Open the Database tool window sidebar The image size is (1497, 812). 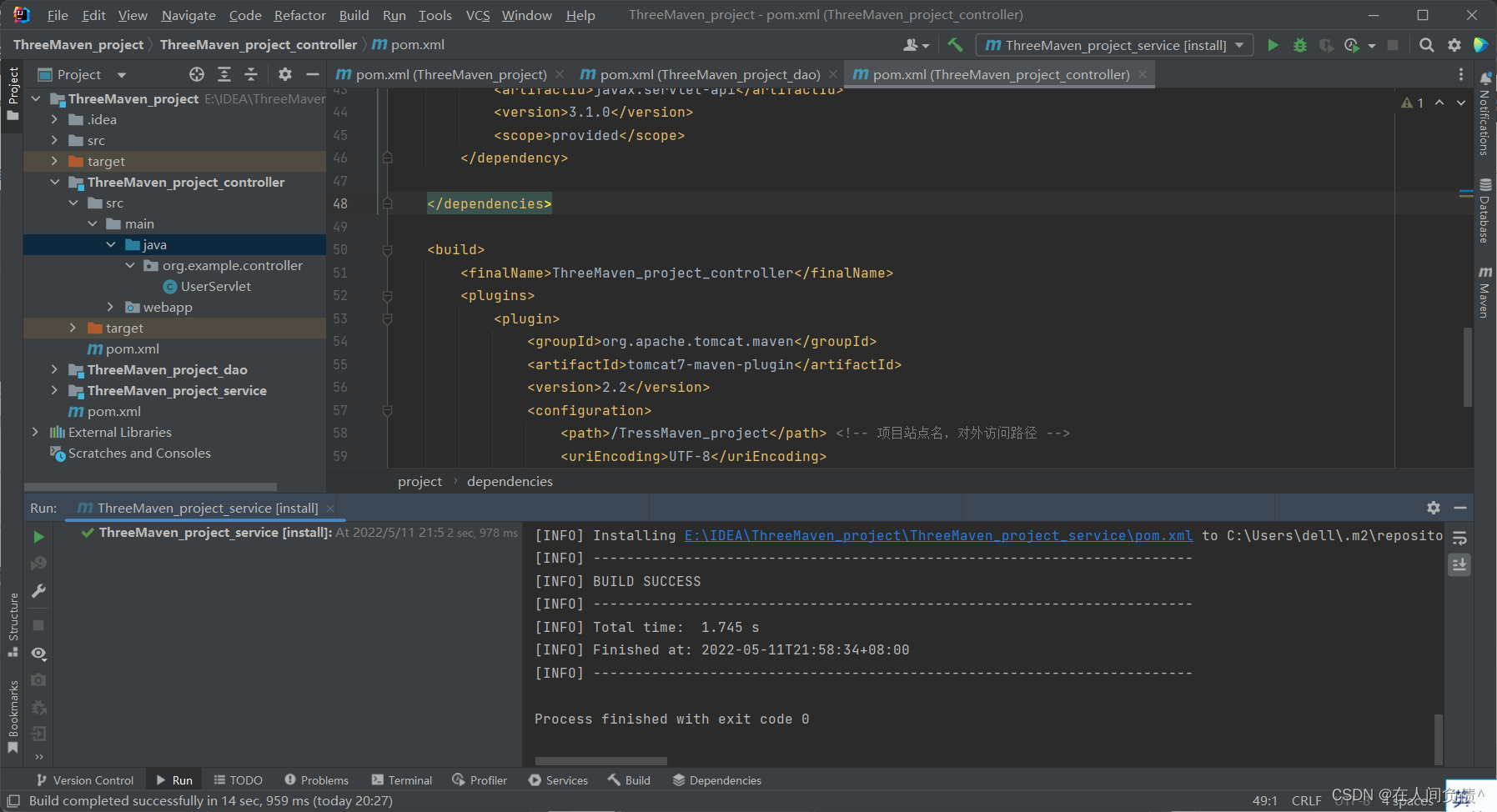coord(1484,210)
